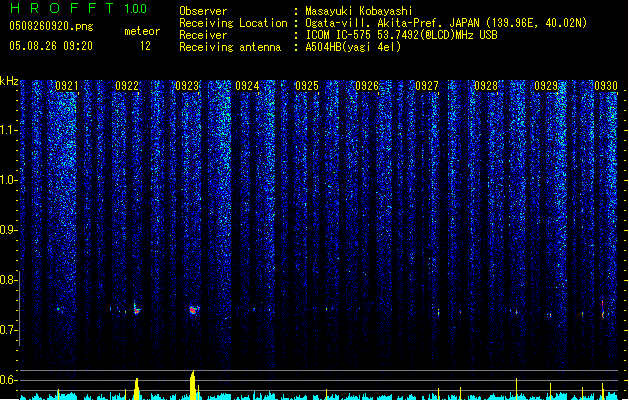Select observer name Masayuki Kobayashi
Image resolution: width=629 pixels, height=400 pixels.
(359, 11)
